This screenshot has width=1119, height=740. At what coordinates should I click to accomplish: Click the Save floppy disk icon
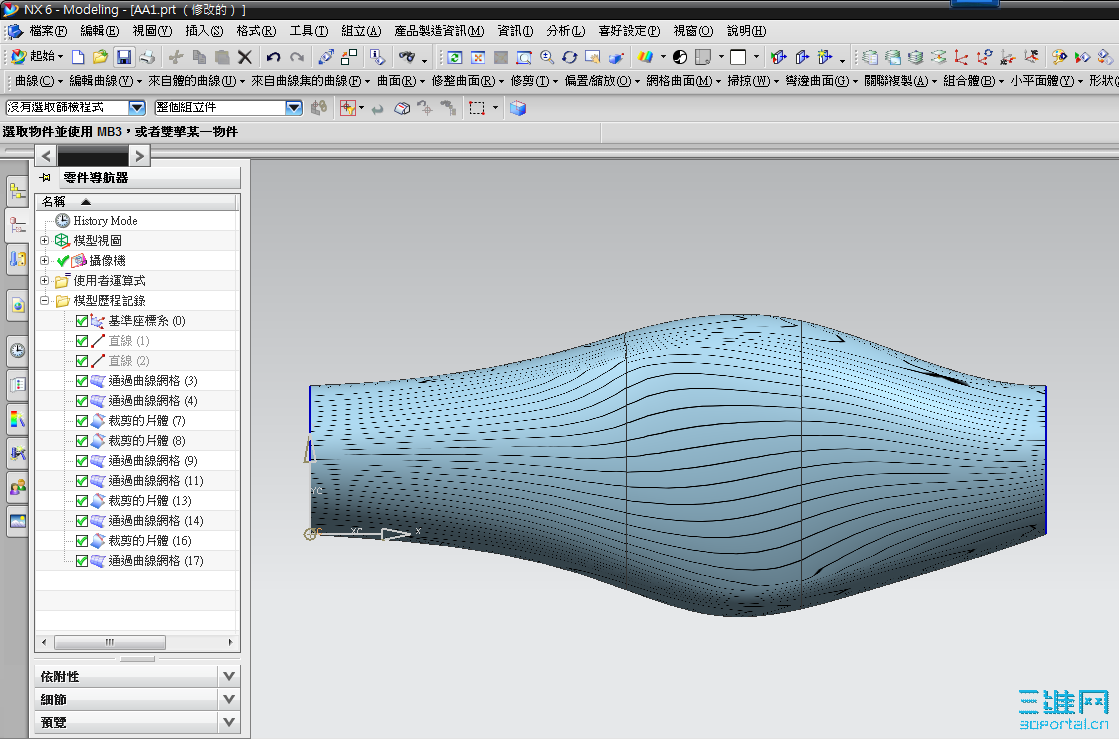point(124,57)
